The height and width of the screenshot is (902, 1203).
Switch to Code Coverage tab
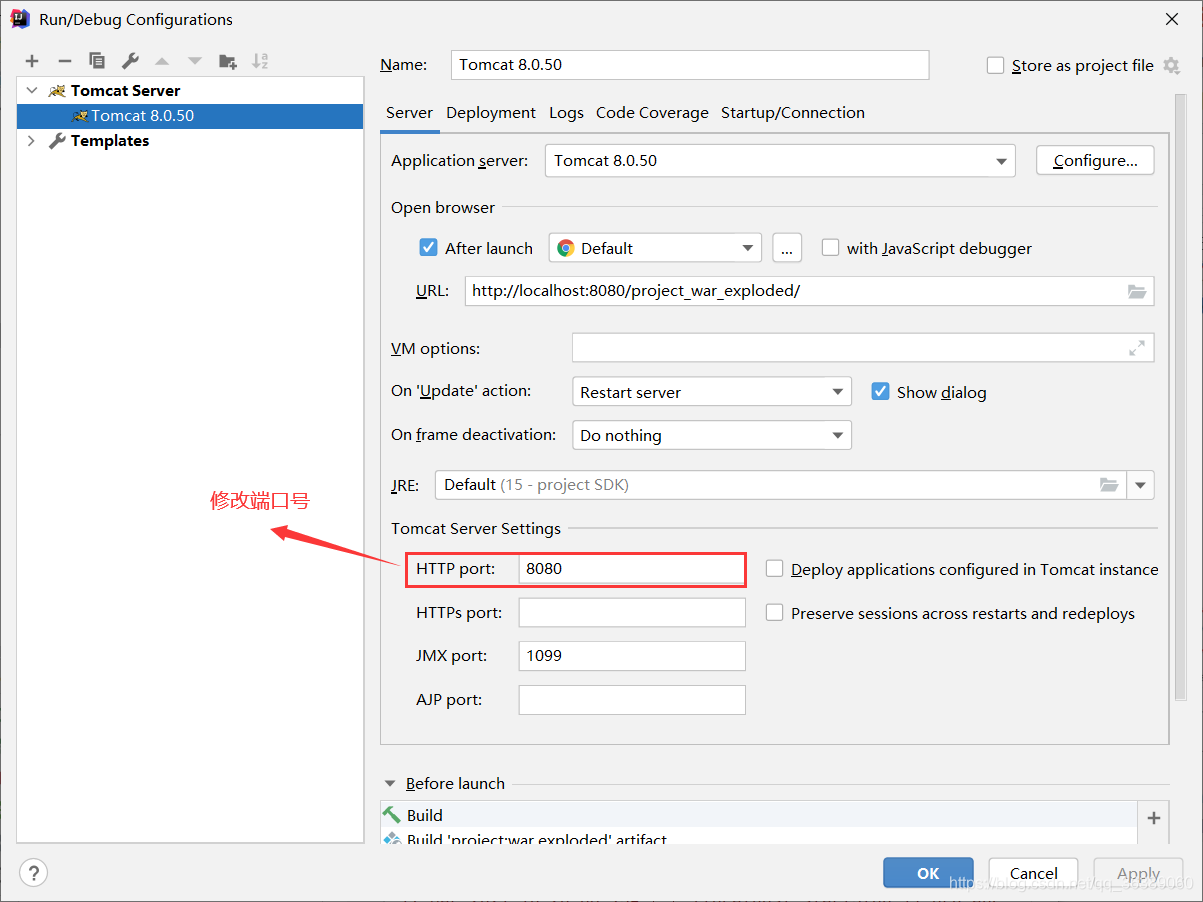coord(652,113)
